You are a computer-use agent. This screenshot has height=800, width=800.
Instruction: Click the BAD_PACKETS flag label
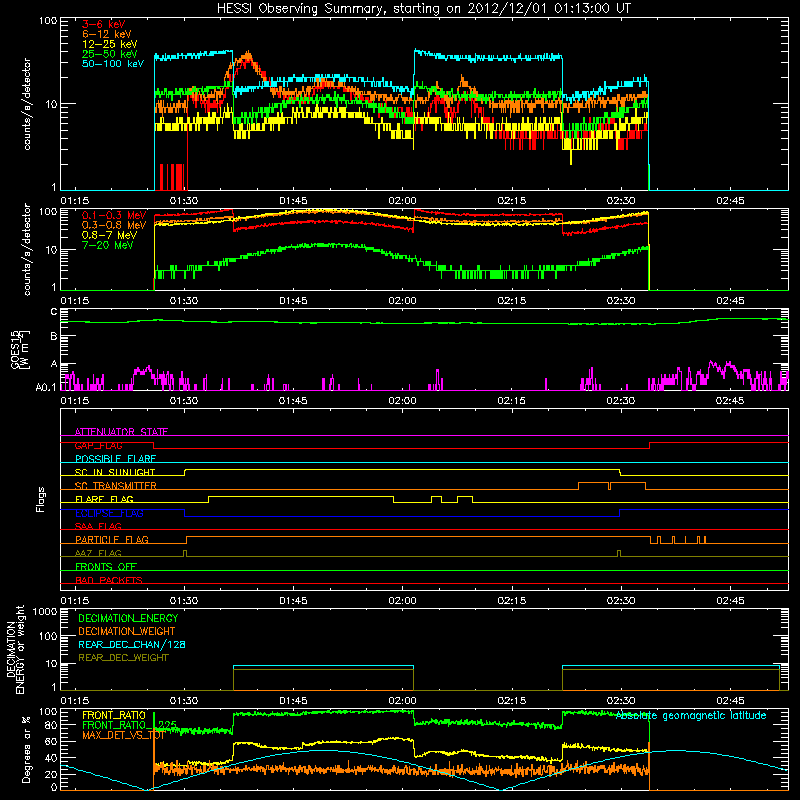point(109,580)
